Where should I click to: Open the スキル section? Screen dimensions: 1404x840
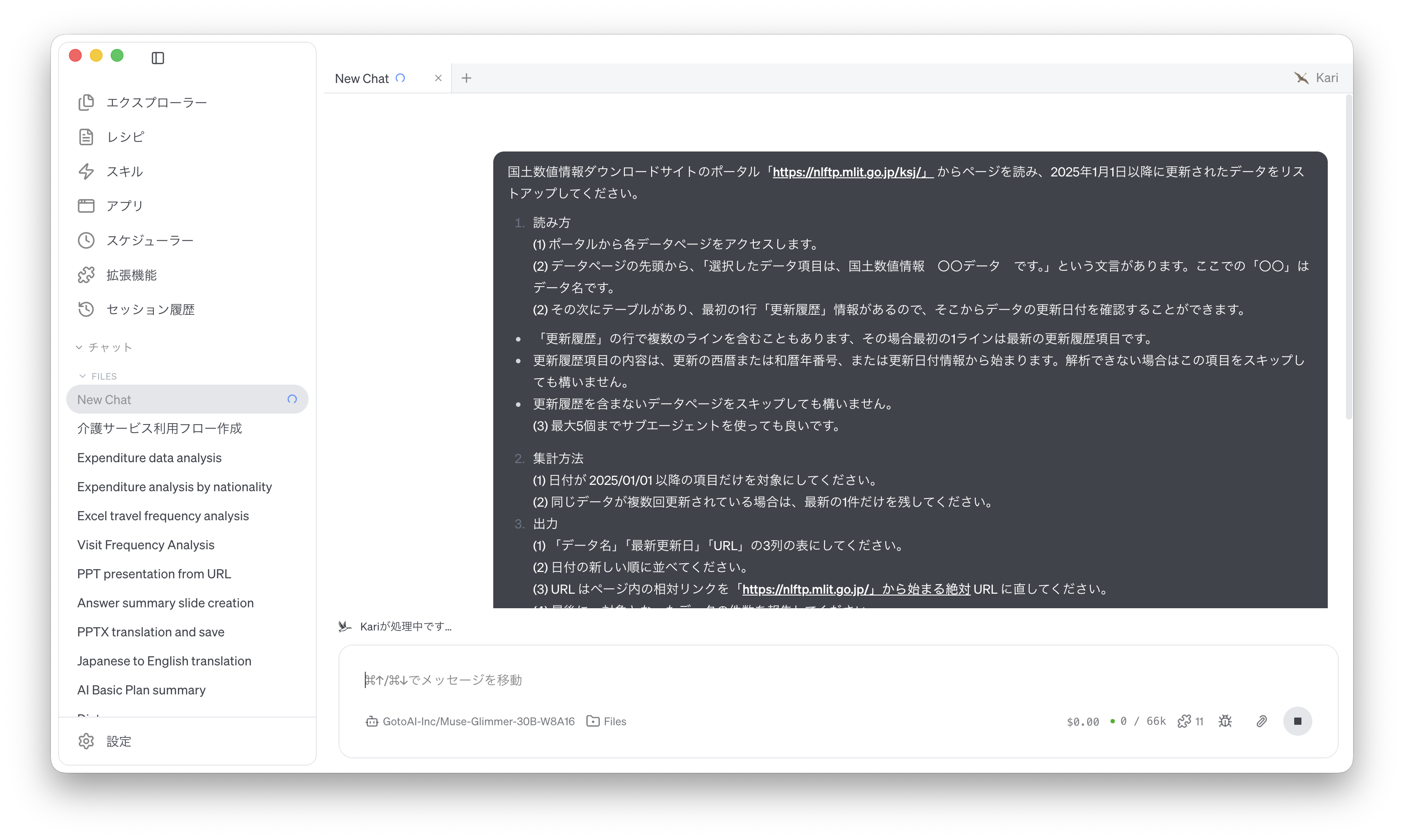(x=110, y=171)
